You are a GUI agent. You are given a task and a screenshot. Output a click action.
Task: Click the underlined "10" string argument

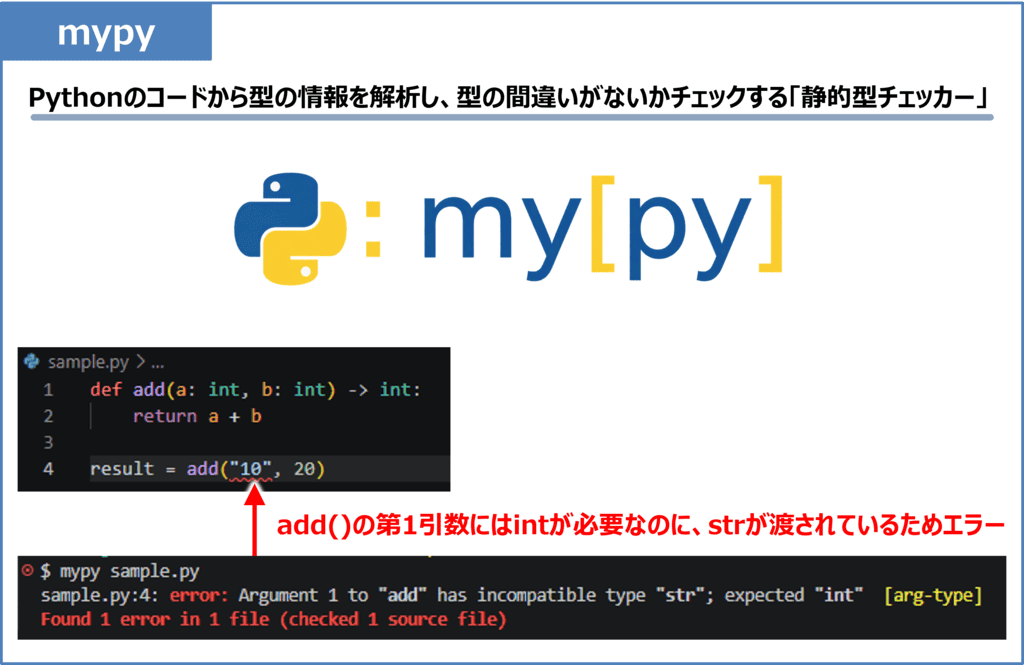251,469
